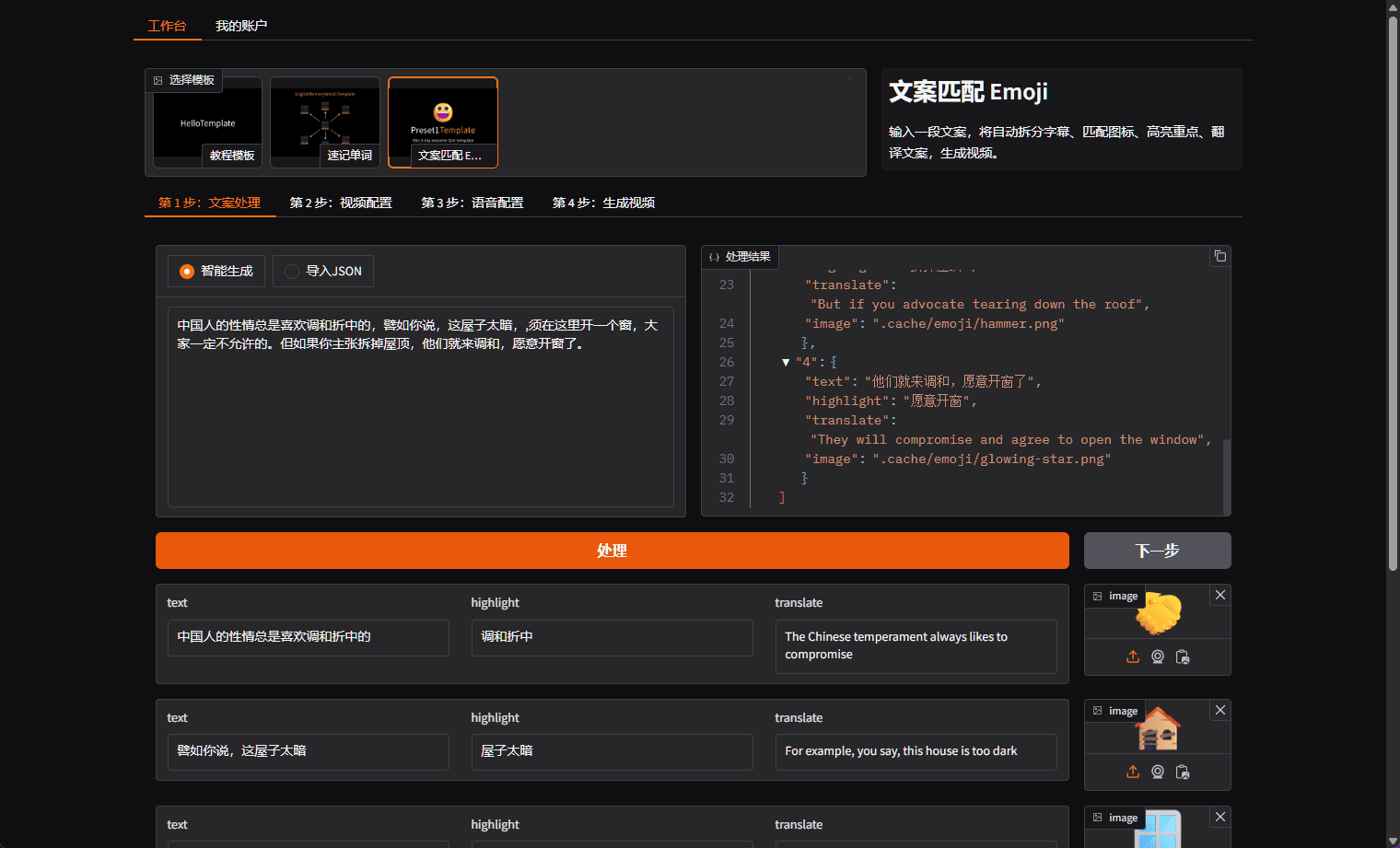Image resolution: width=1400 pixels, height=848 pixels.
Task: Click the page scrollbar's up arrow
Action: point(1393,6)
